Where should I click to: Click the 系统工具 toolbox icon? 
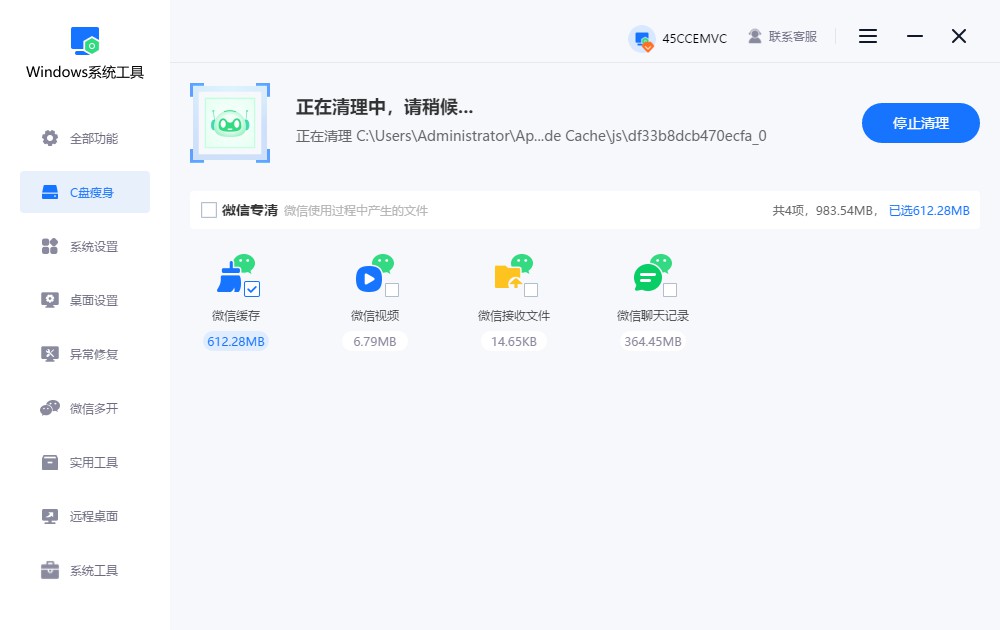coord(49,569)
